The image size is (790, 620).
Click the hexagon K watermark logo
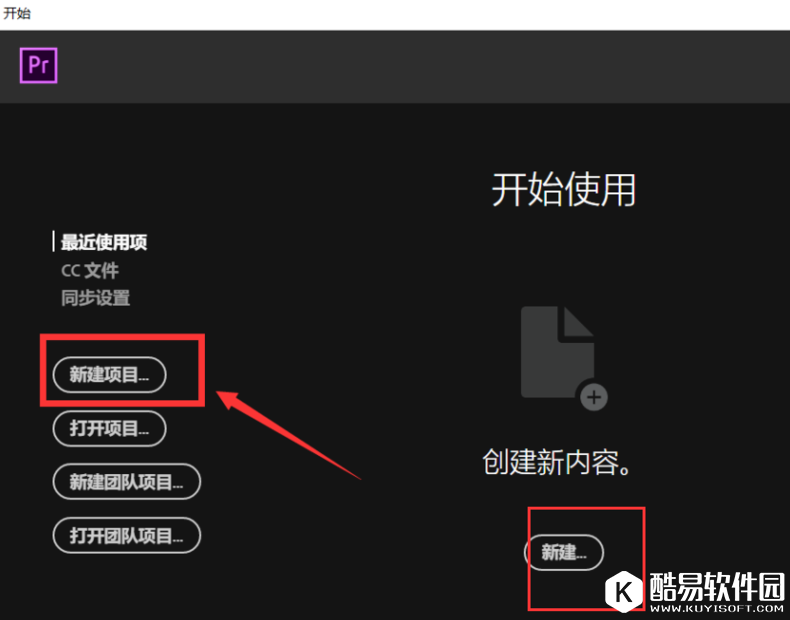624,591
